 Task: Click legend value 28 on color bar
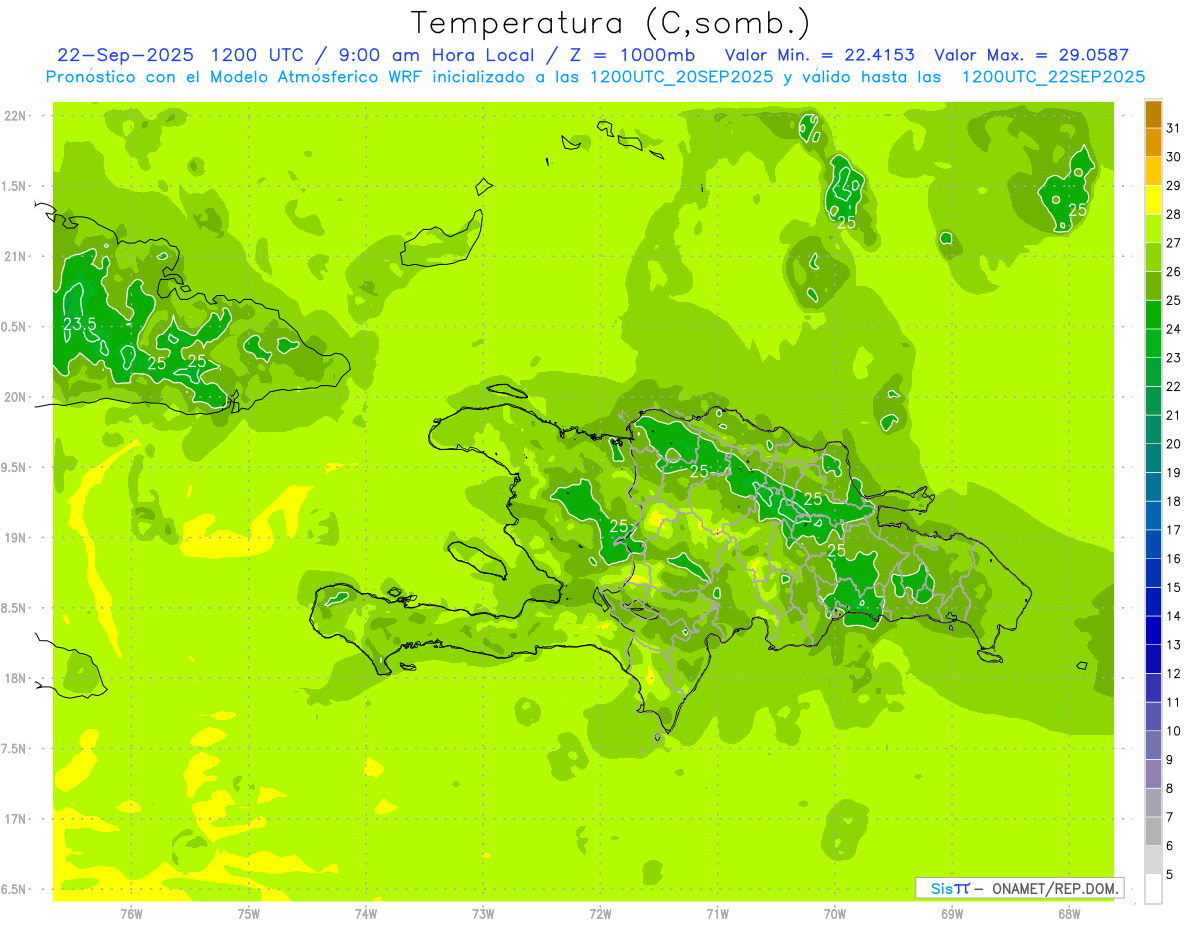[1173, 214]
